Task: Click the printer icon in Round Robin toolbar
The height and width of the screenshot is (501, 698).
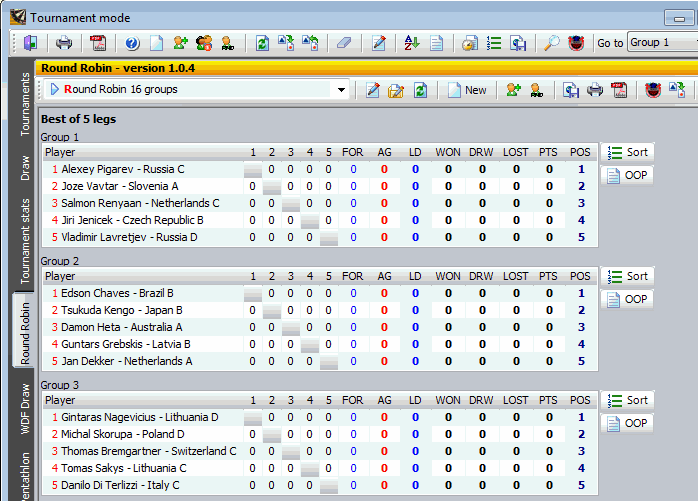Action: click(595, 90)
